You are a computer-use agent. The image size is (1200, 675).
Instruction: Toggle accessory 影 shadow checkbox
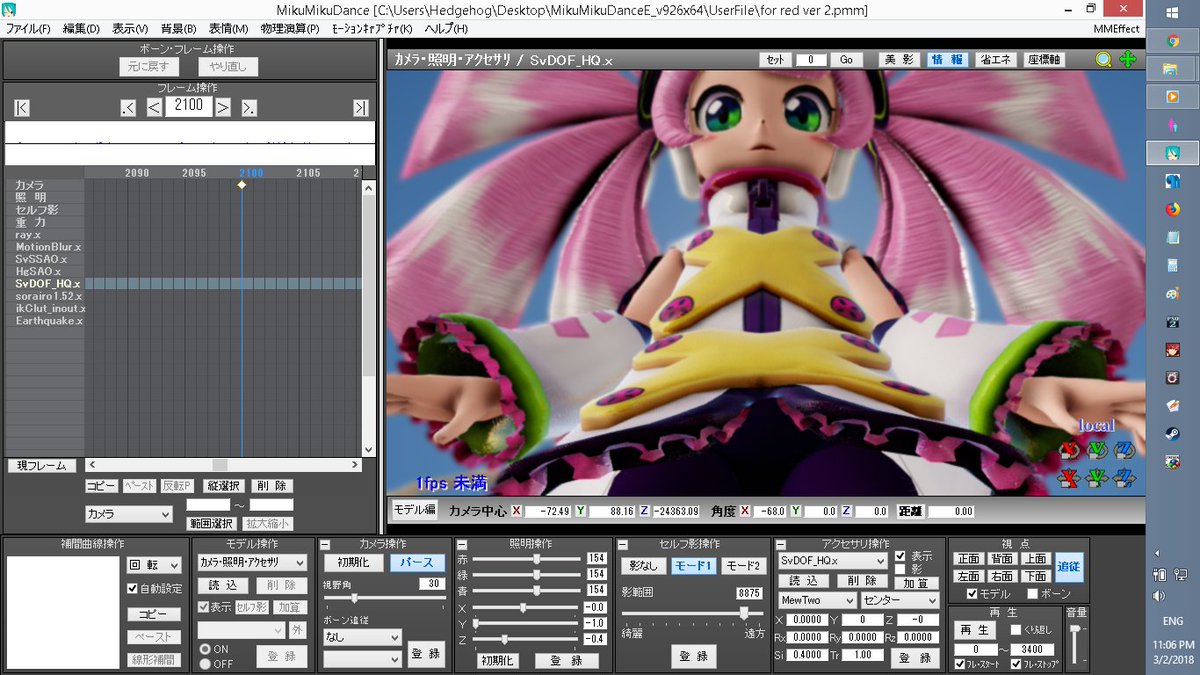(x=901, y=569)
